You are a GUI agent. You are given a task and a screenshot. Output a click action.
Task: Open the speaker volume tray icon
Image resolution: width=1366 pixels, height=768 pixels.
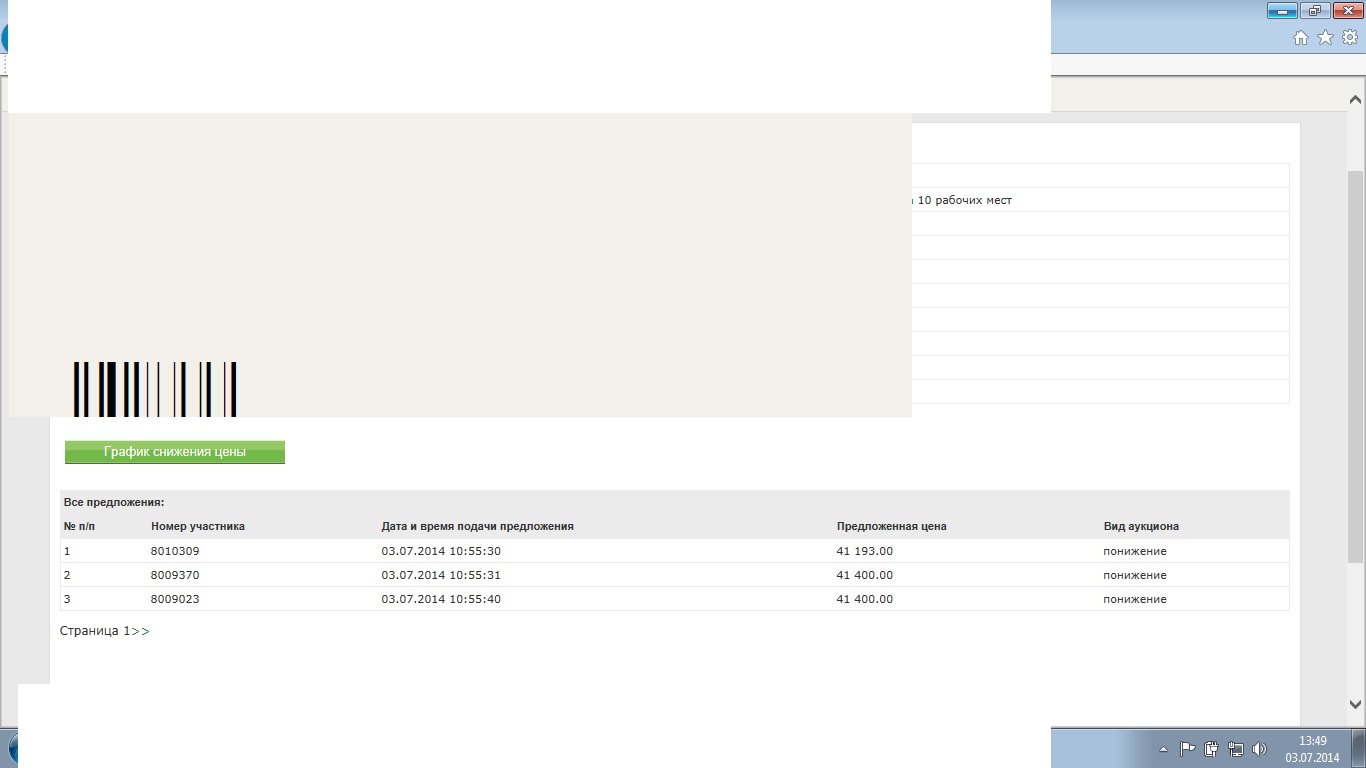click(x=1259, y=749)
